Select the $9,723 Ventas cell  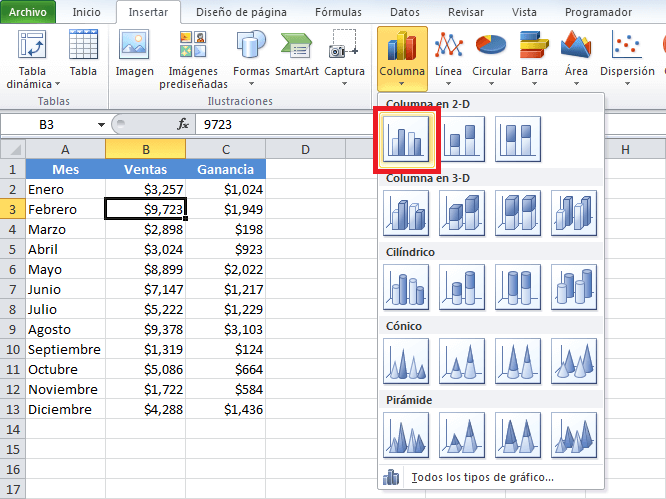click(x=145, y=209)
